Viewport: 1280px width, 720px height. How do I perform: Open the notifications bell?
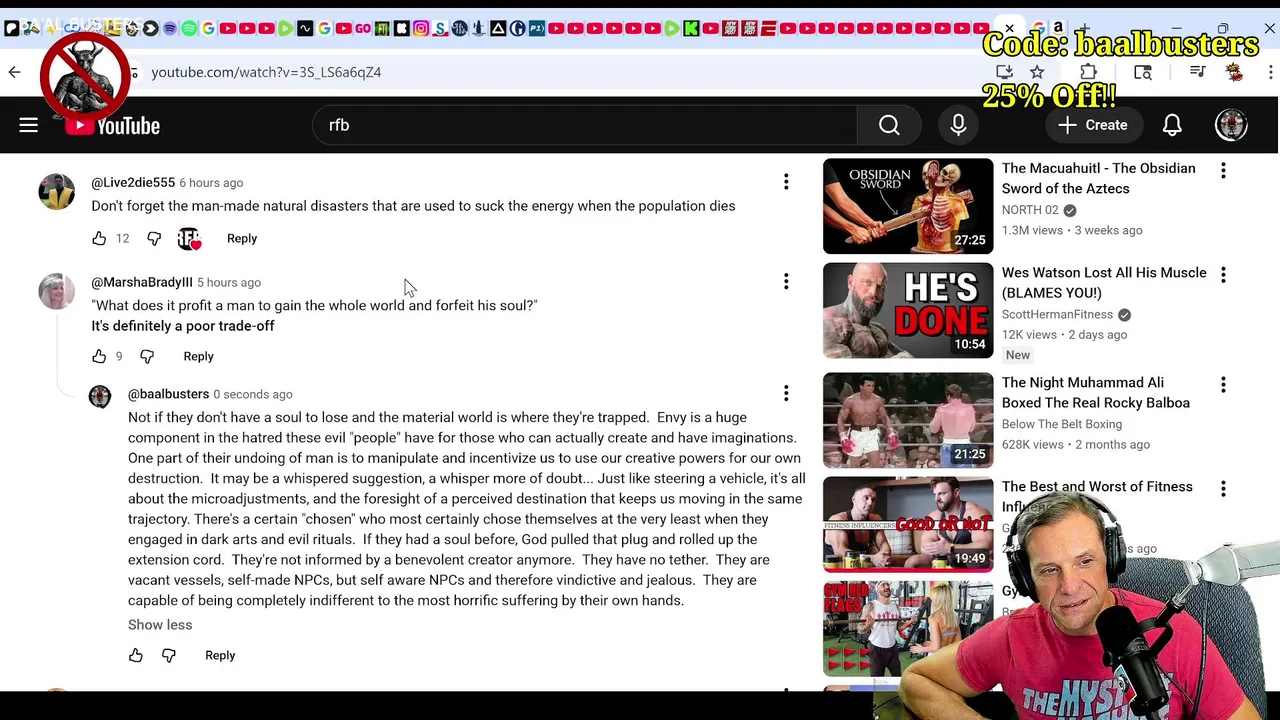[x=1172, y=125]
